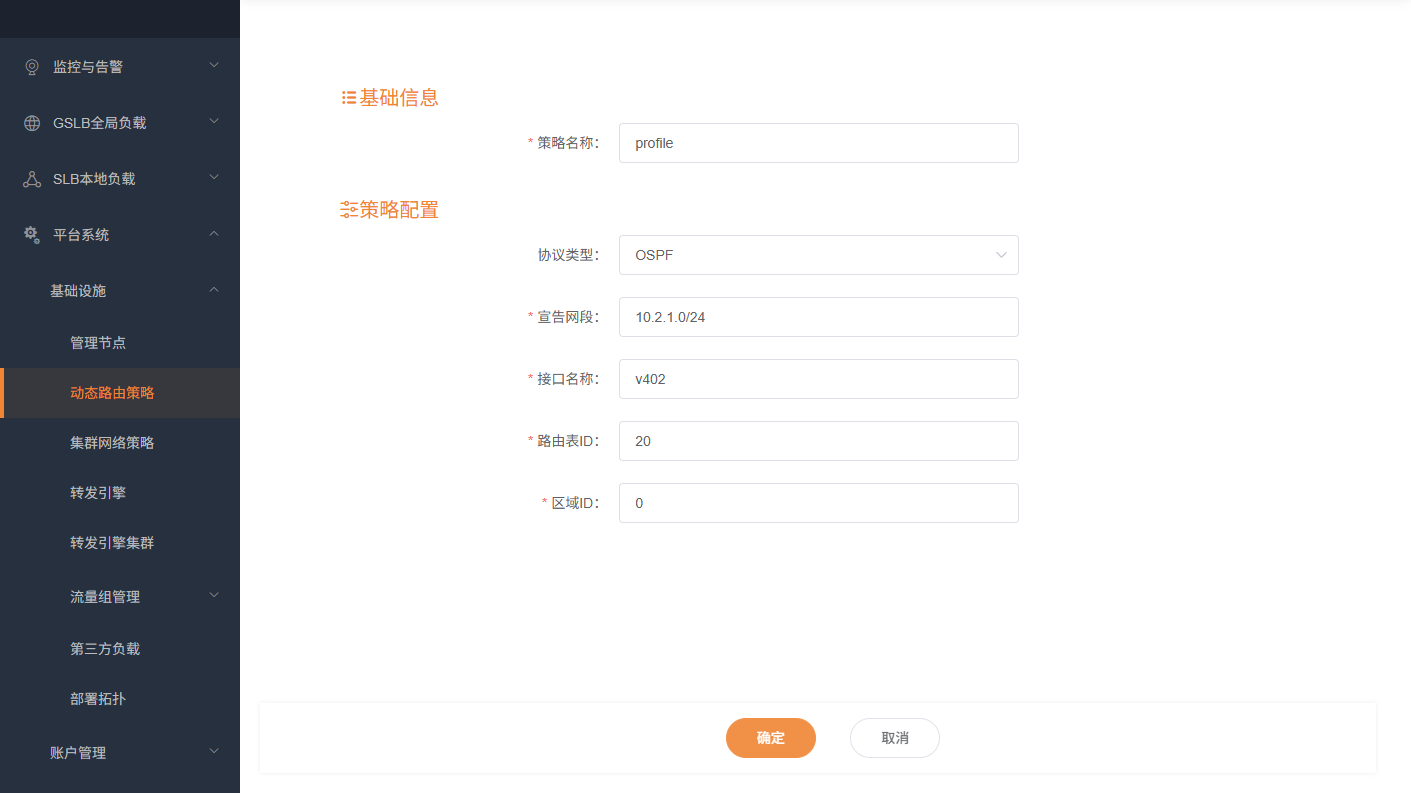
Task: Select the active 动态路由策略 entry
Action: point(111,392)
